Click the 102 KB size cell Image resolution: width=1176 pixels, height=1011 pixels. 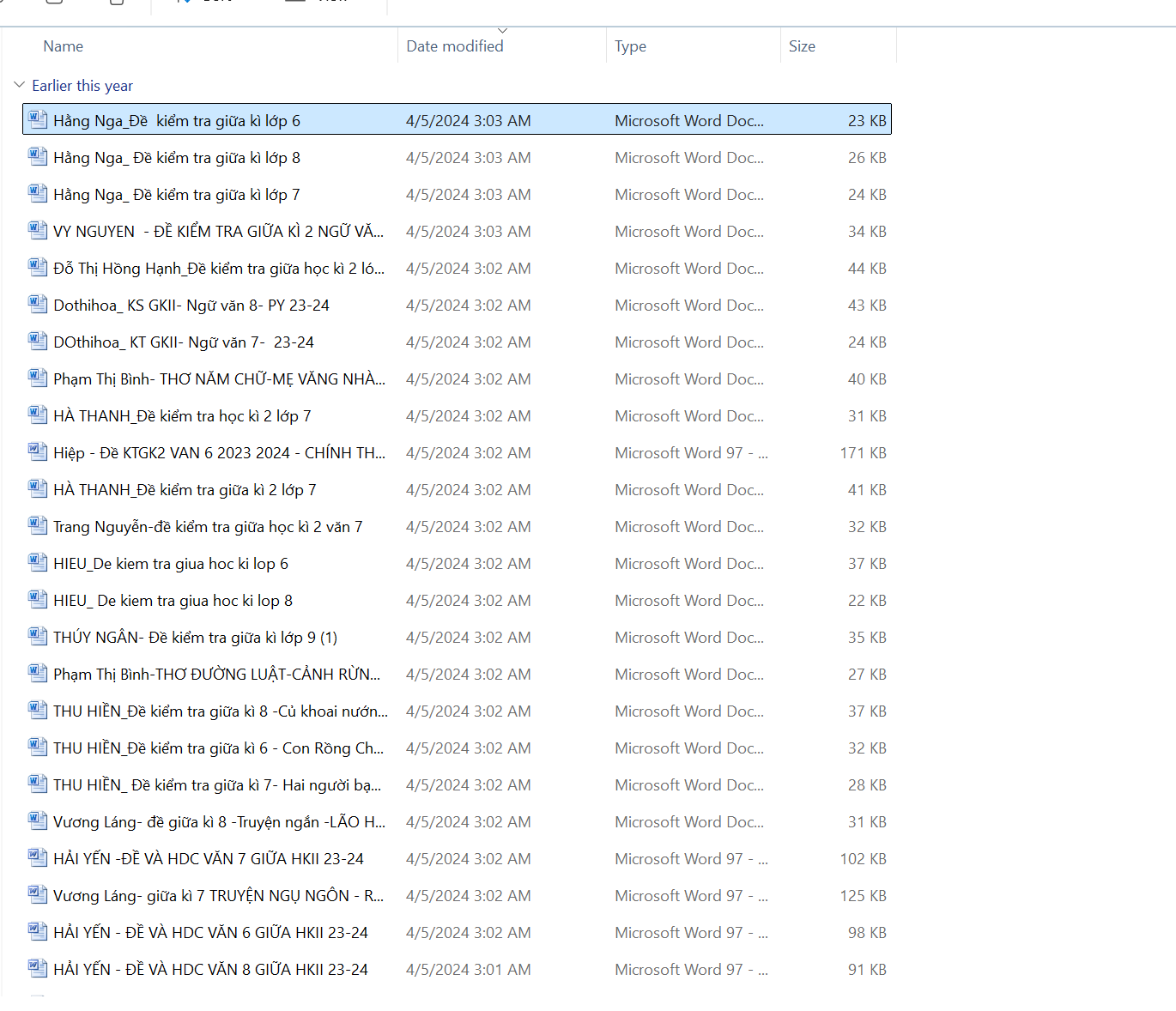[863, 859]
